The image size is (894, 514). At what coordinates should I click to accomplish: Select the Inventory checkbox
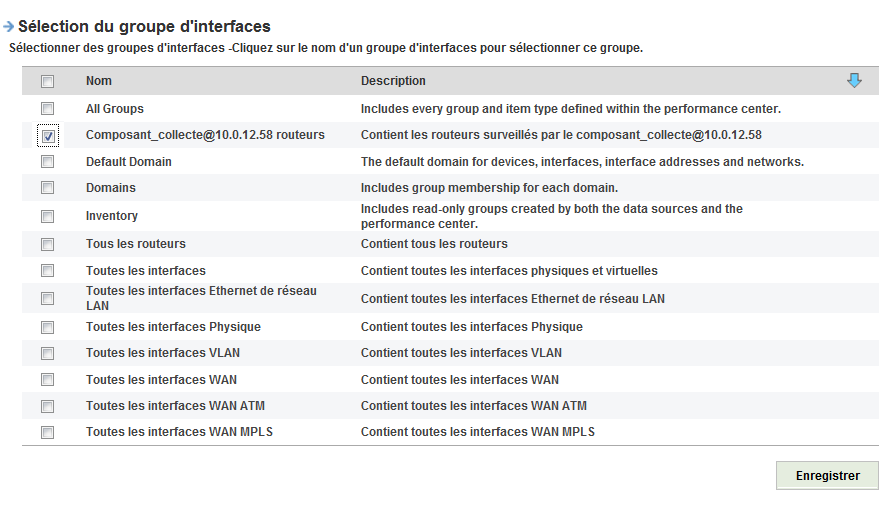[x=48, y=216]
